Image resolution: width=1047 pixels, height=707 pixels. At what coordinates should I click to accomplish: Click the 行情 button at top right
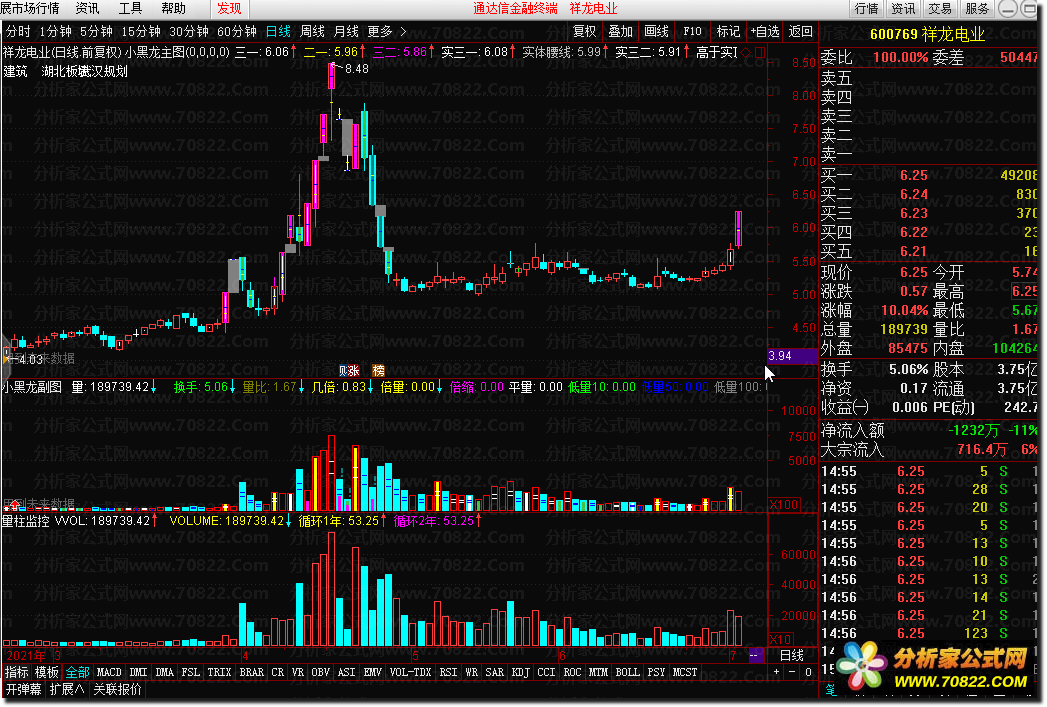pos(867,9)
